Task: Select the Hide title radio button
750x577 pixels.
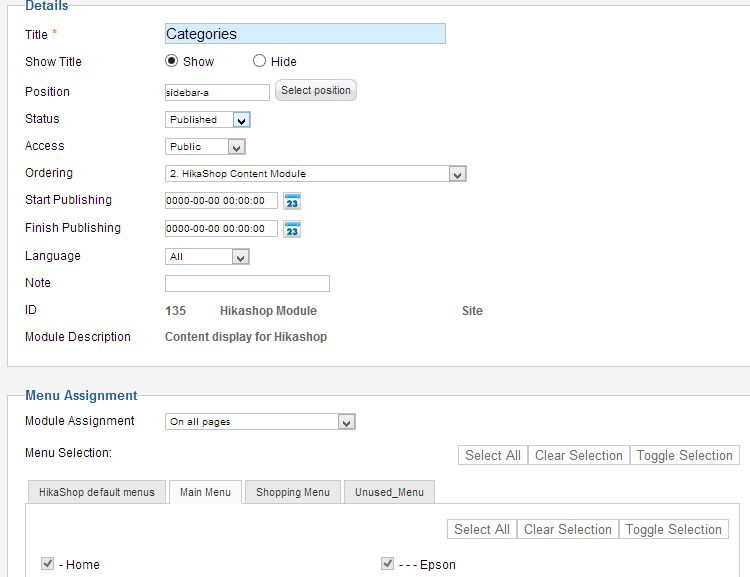Action: (259, 61)
